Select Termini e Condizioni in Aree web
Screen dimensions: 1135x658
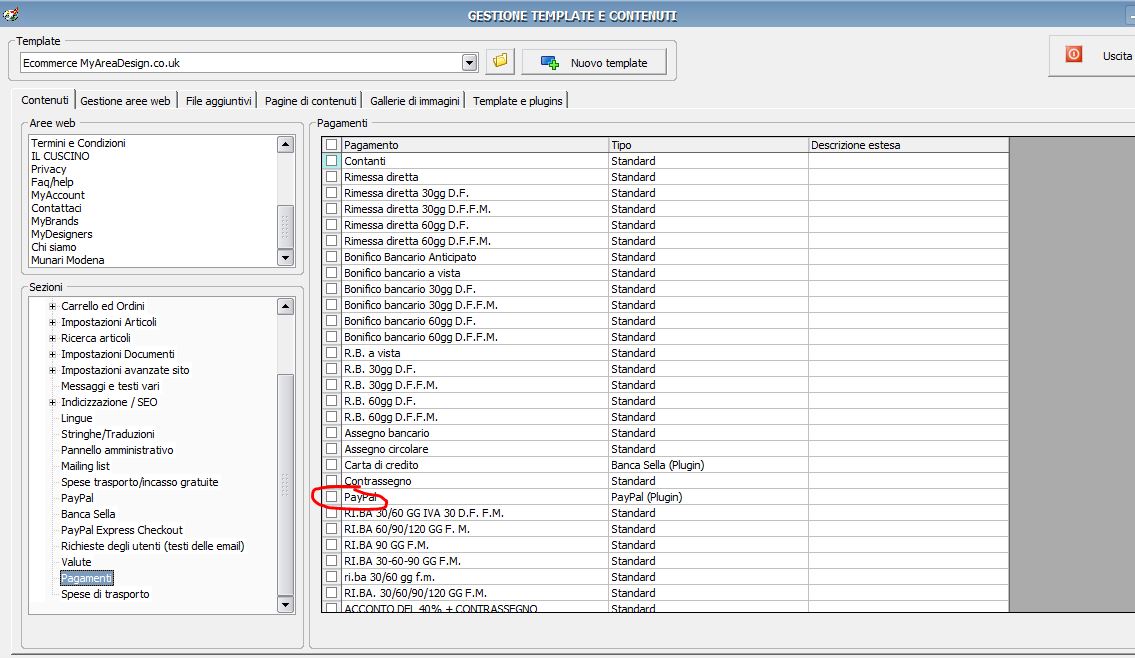[78, 143]
